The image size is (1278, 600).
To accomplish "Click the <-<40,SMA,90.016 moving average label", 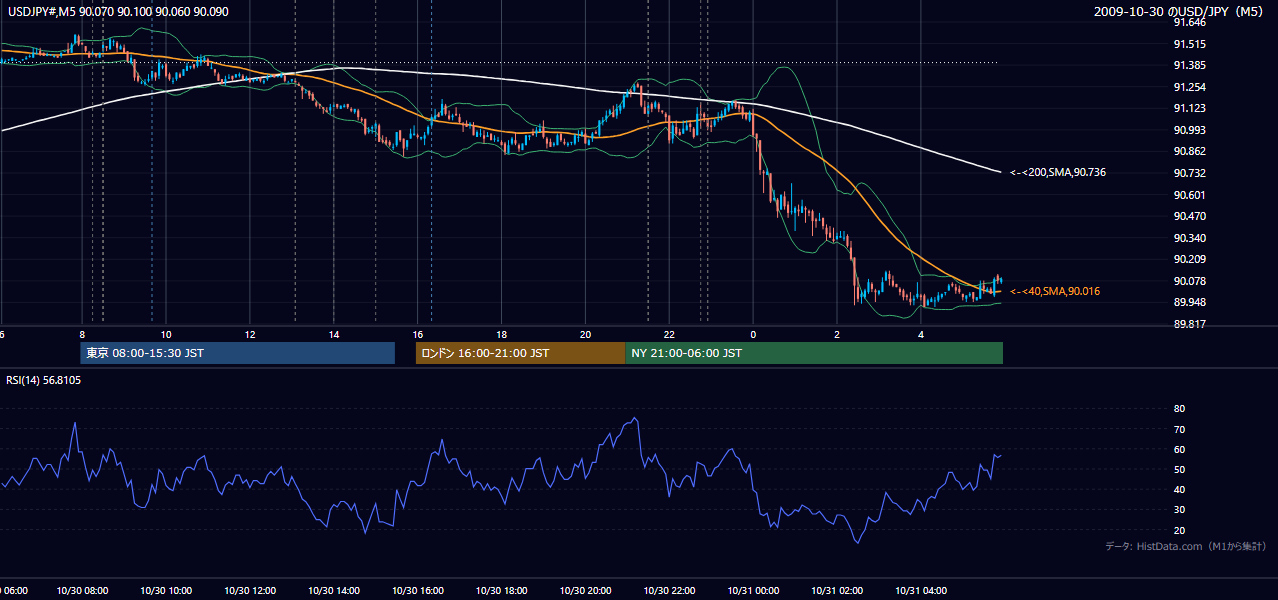I will (x=1055, y=291).
